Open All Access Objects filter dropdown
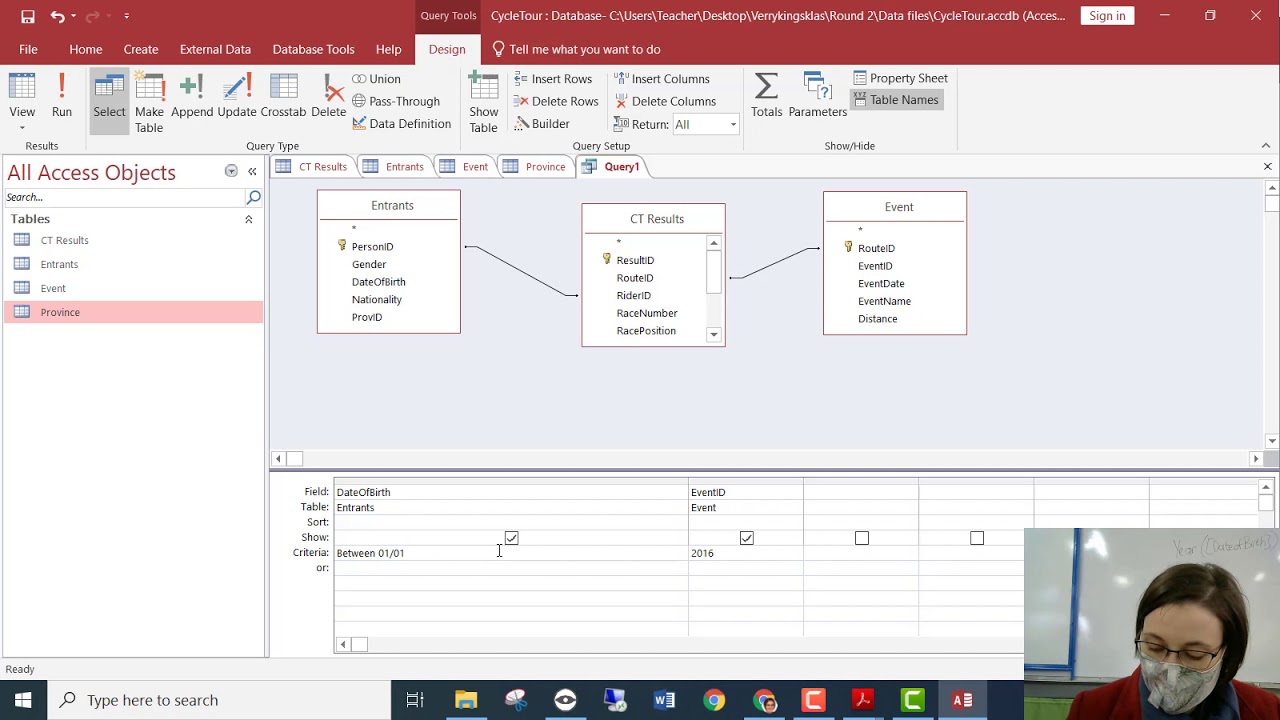The width and height of the screenshot is (1280, 720). click(x=231, y=171)
